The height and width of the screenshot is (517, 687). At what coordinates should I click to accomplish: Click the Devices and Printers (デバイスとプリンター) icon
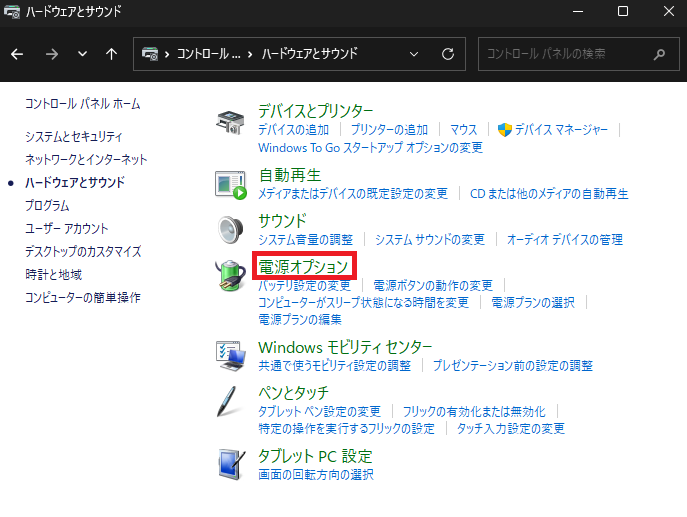(232, 124)
